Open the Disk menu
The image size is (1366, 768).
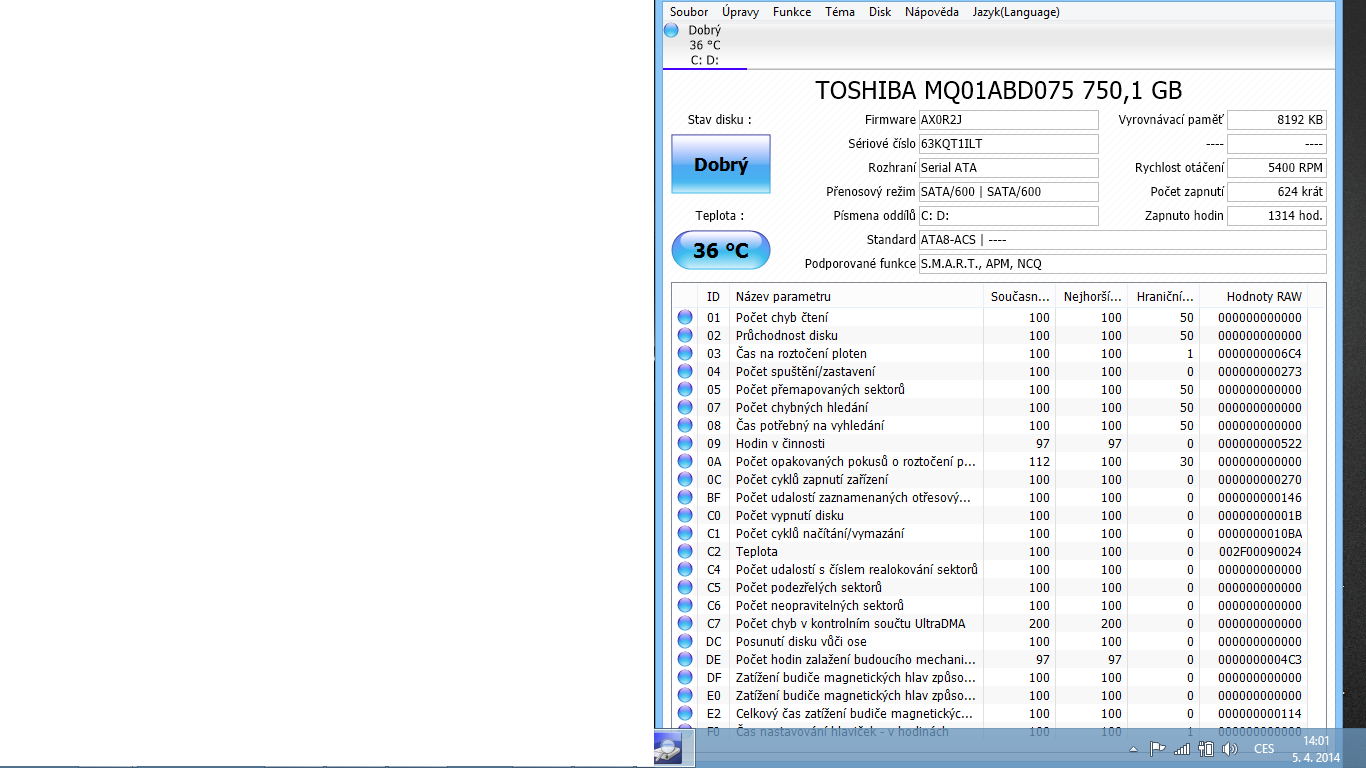point(880,12)
